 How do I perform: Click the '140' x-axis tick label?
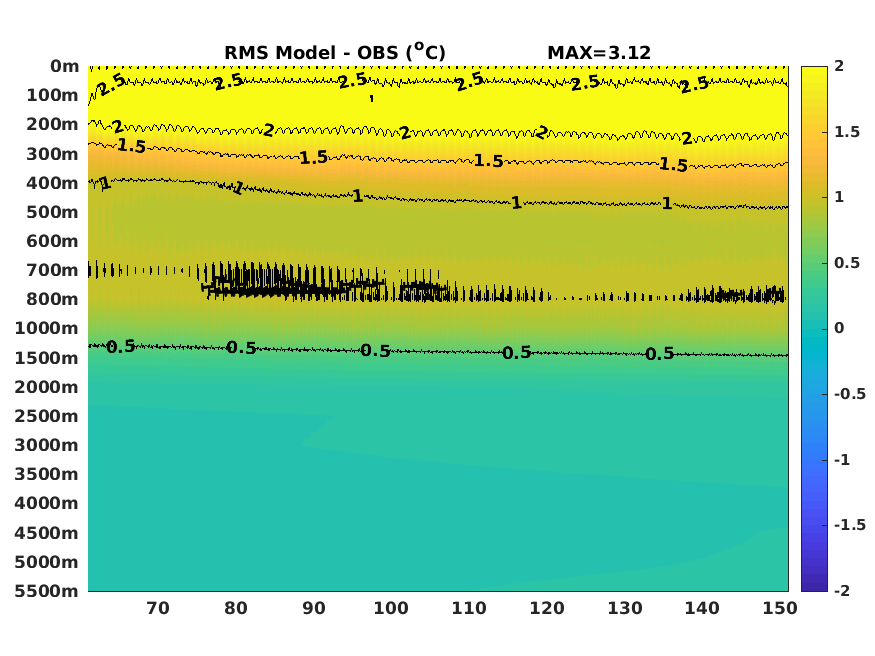pos(702,608)
